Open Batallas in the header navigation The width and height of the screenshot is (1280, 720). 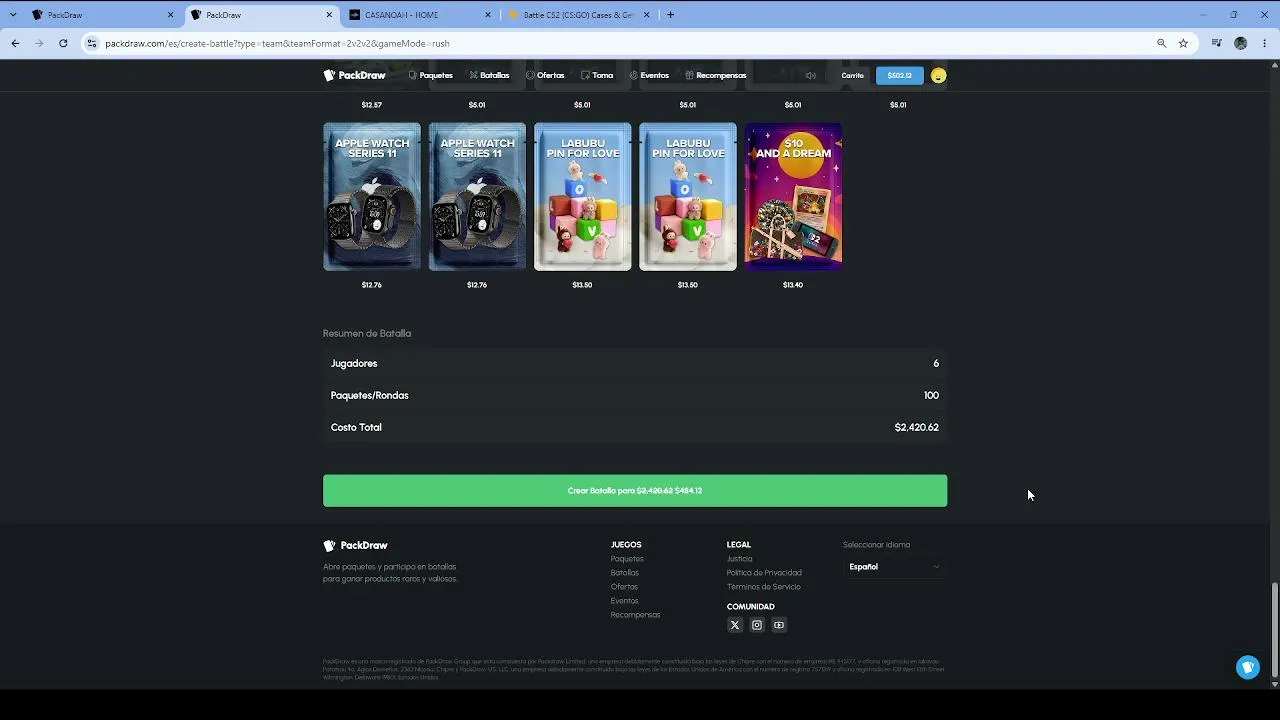tap(490, 75)
